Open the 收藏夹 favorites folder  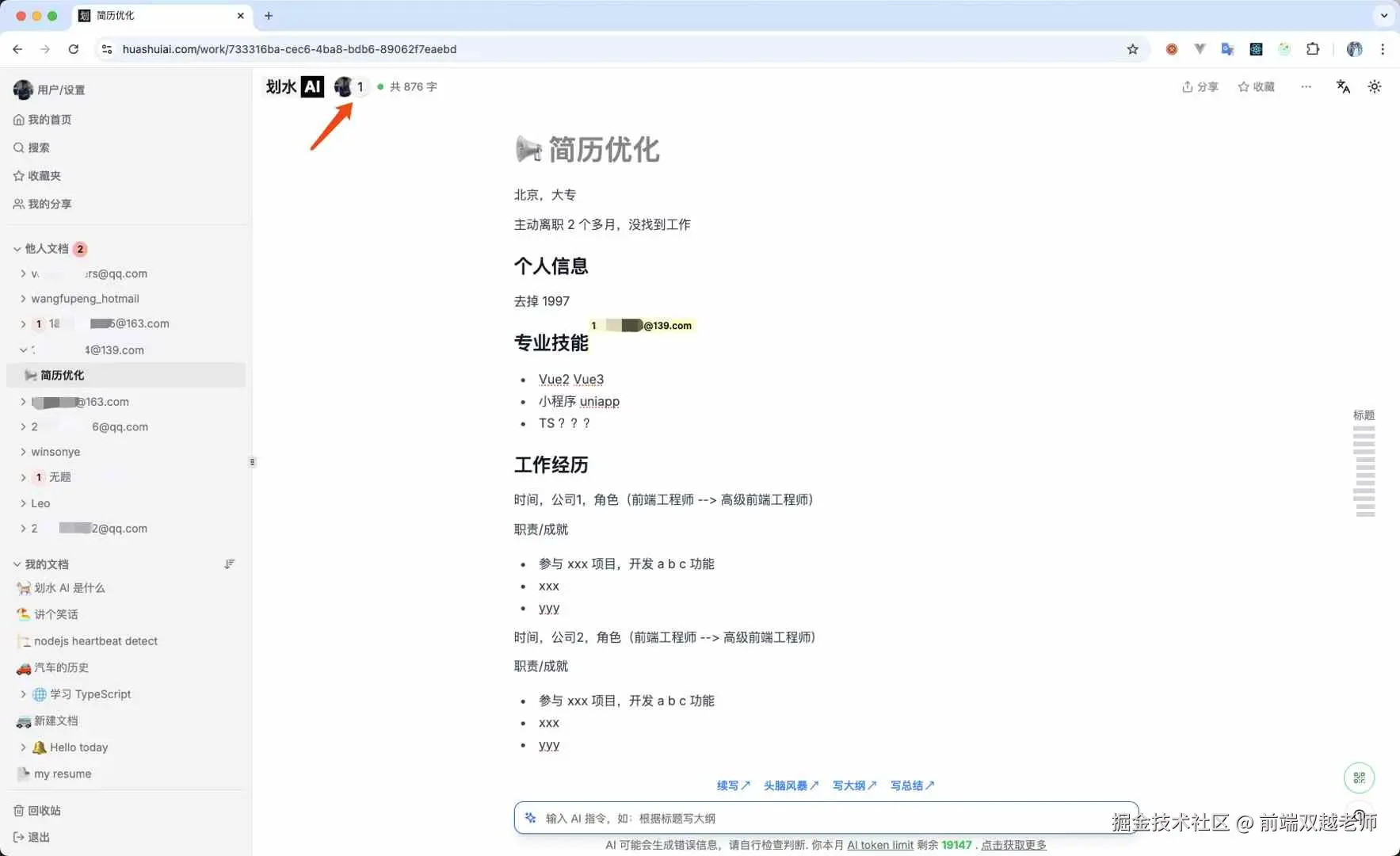coord(44,176)
